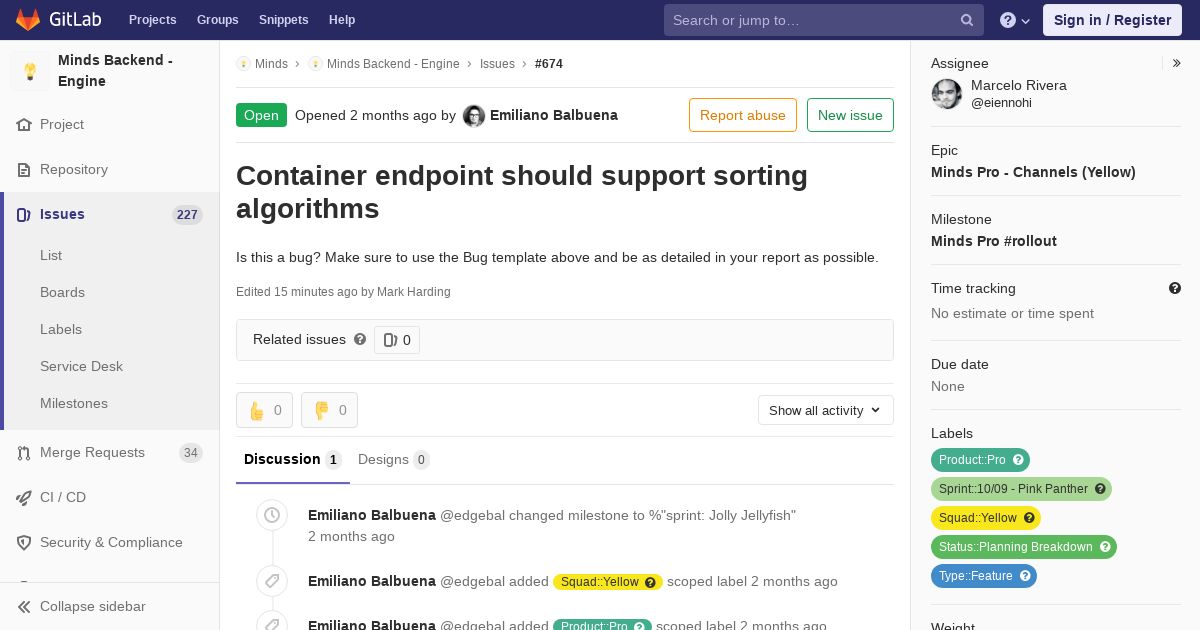Click the clock icon beside milestone change
This screenshot has height=630, width=1200.
[x=272, y=515]
